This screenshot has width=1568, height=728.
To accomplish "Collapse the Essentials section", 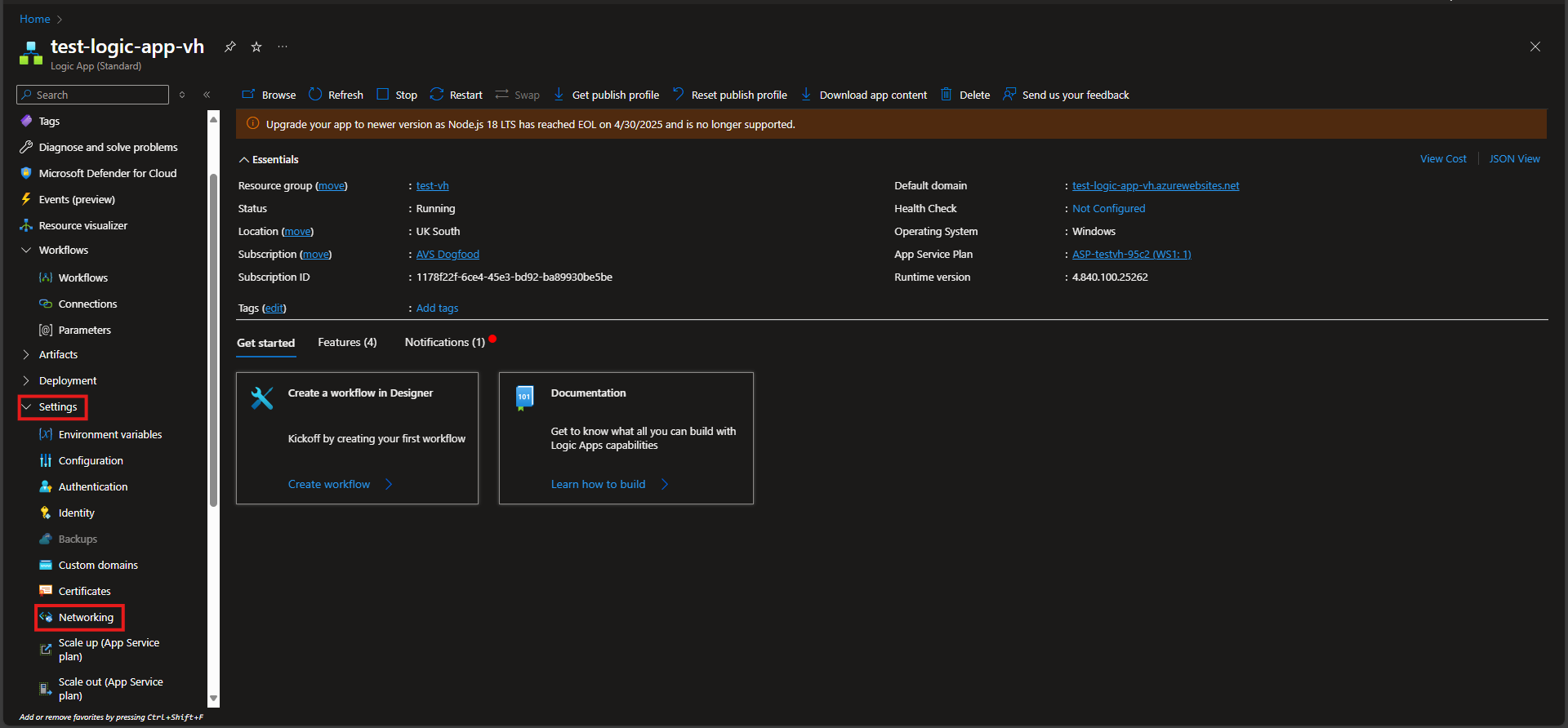I will [x=244, y=160].
